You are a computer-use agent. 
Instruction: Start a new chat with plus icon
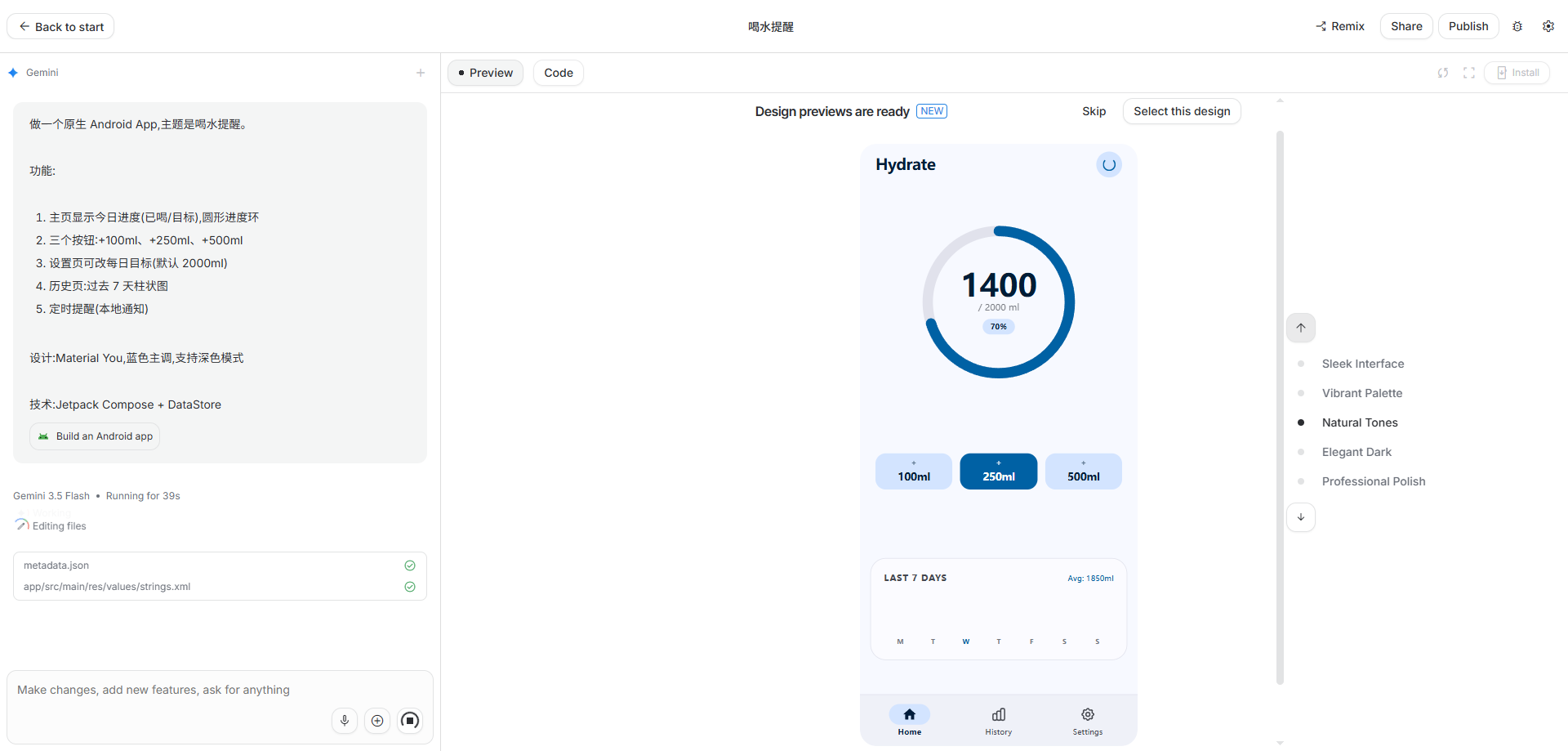[421, 73]
